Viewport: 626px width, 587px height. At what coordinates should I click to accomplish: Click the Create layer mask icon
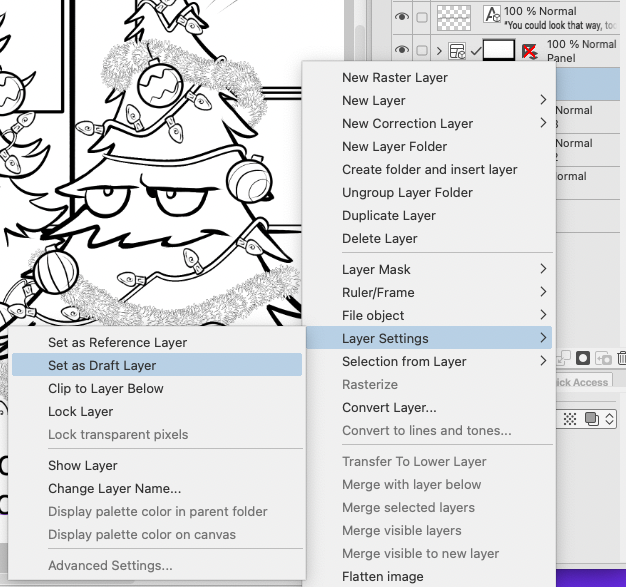pos(582,358)
